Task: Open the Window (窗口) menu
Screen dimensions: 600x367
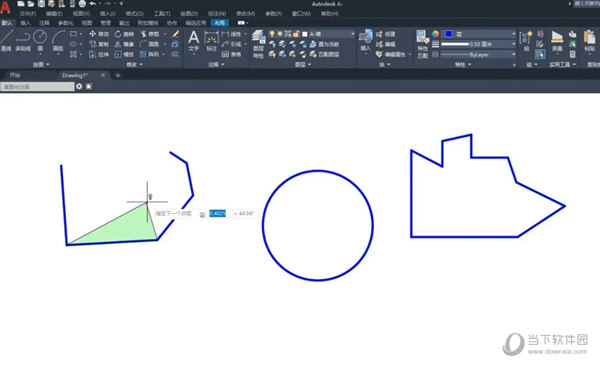Action: pyautogui.click(x=301, y=14)
